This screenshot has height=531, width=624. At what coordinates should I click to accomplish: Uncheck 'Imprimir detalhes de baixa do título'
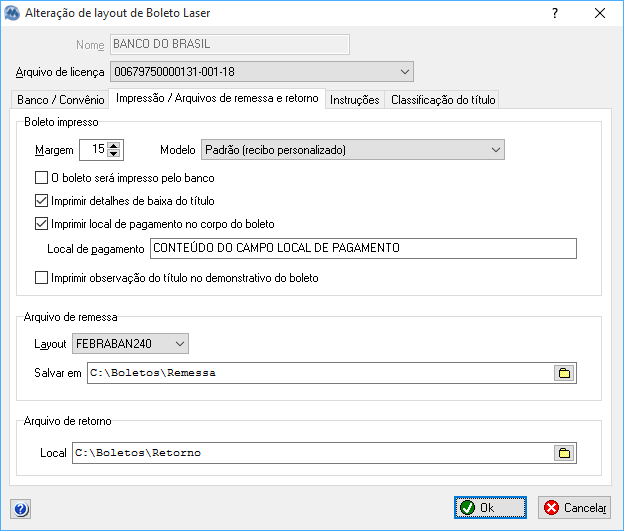coord(41,201)
